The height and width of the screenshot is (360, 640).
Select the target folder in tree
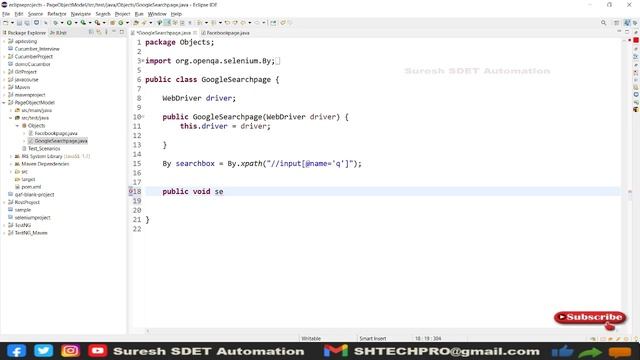[28, 179]
